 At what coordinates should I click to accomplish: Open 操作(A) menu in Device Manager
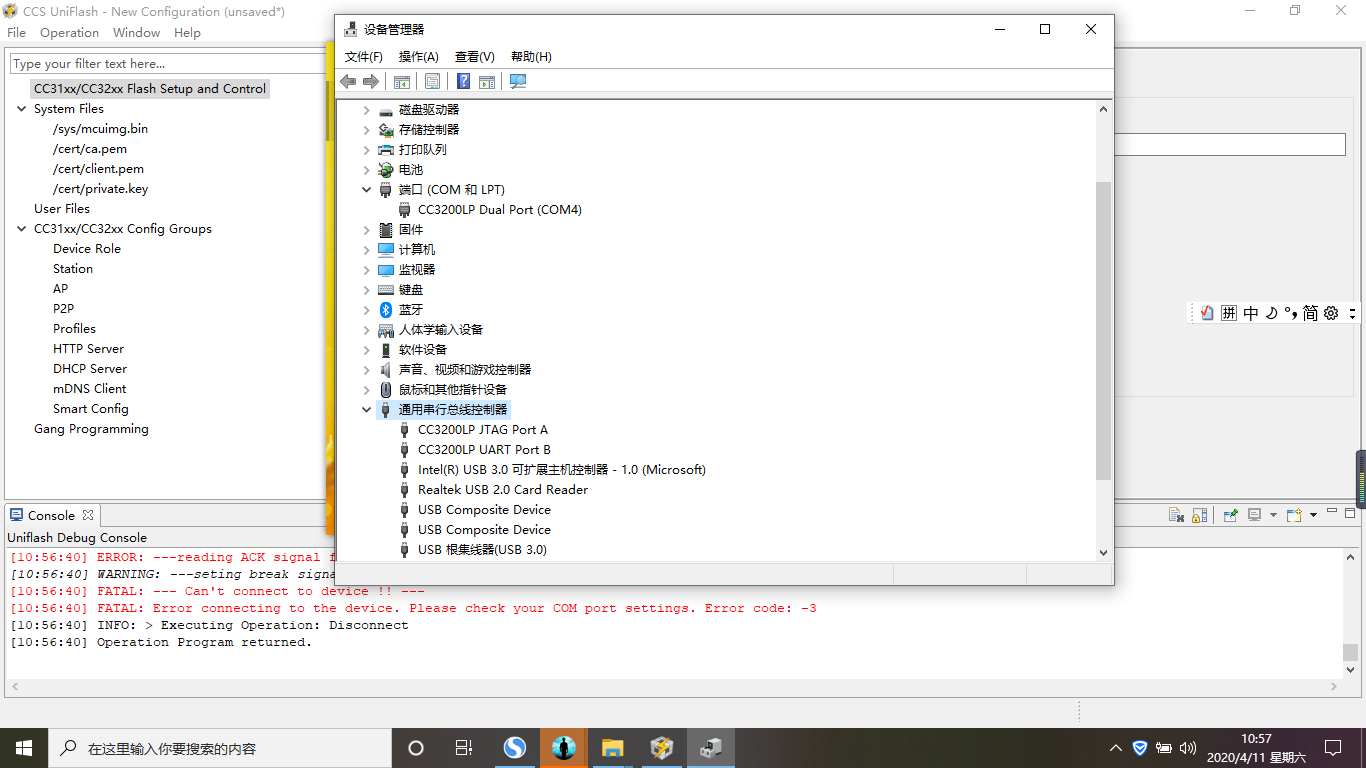point(419,57)
